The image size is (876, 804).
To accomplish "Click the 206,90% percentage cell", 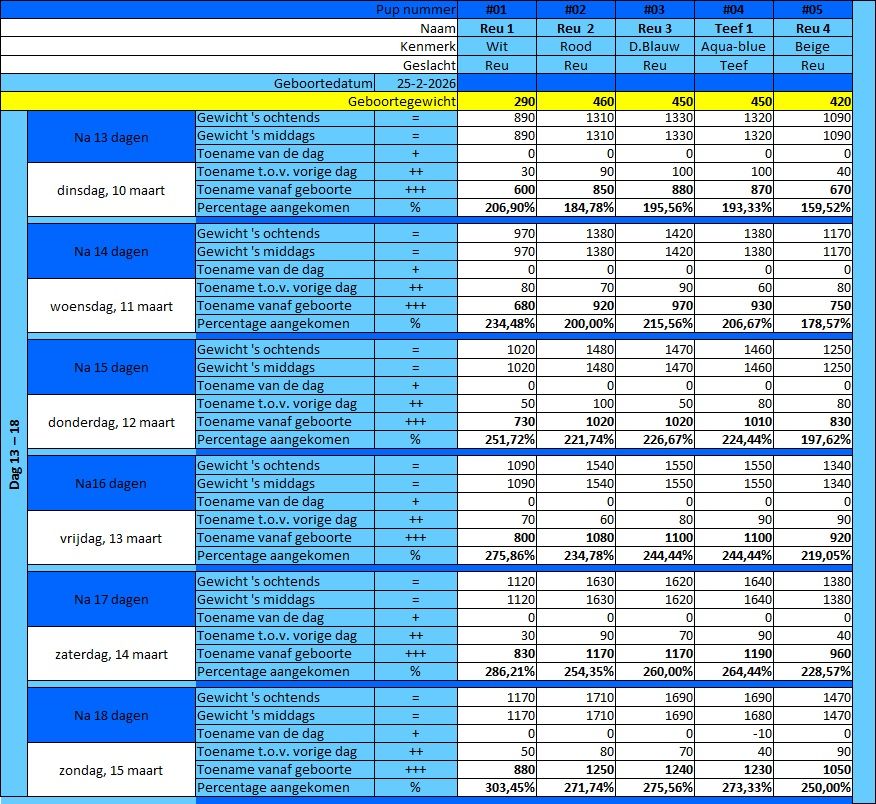I will pyautogui.click(x=497, y=208).
